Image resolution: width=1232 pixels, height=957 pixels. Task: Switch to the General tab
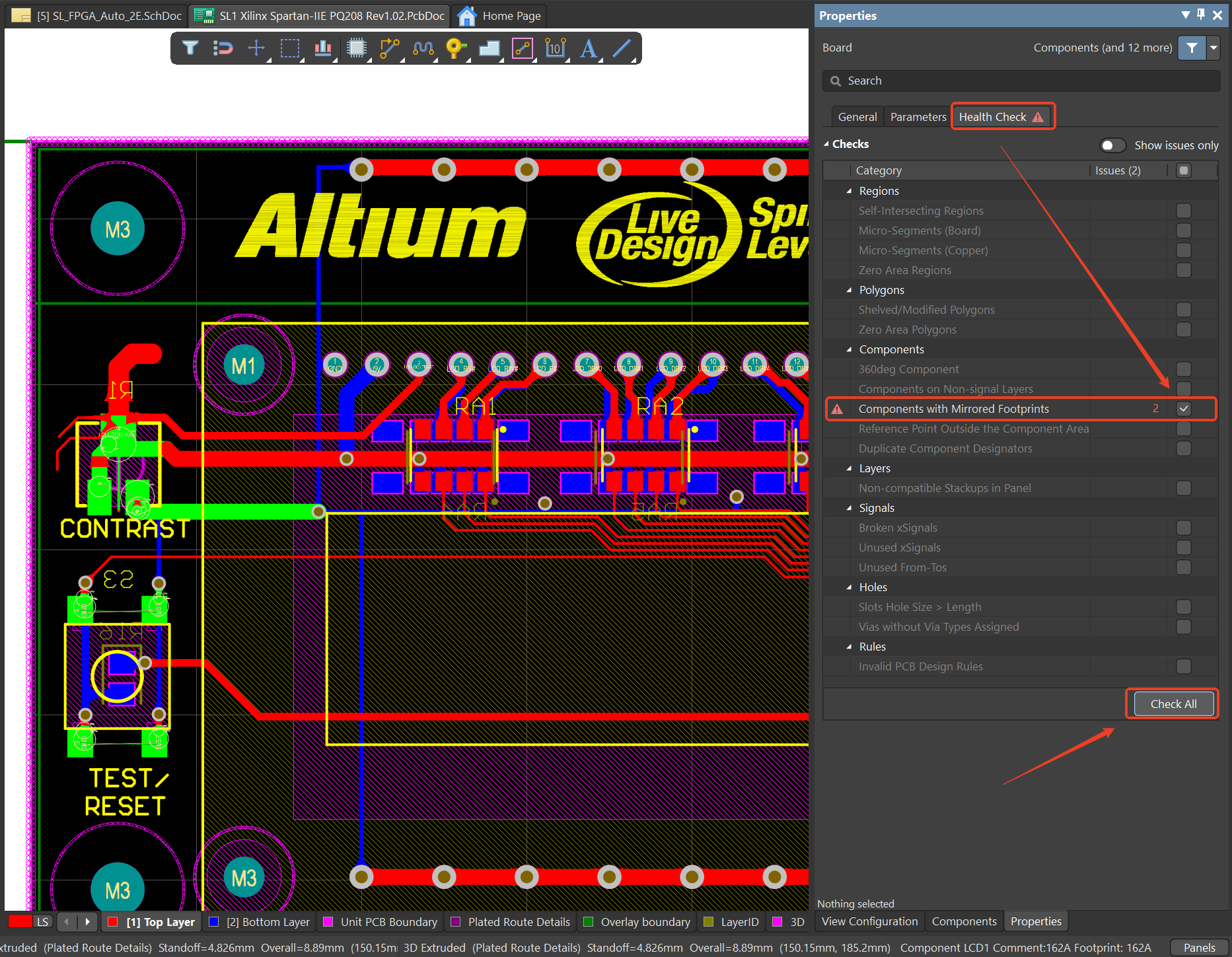point(857,117)
